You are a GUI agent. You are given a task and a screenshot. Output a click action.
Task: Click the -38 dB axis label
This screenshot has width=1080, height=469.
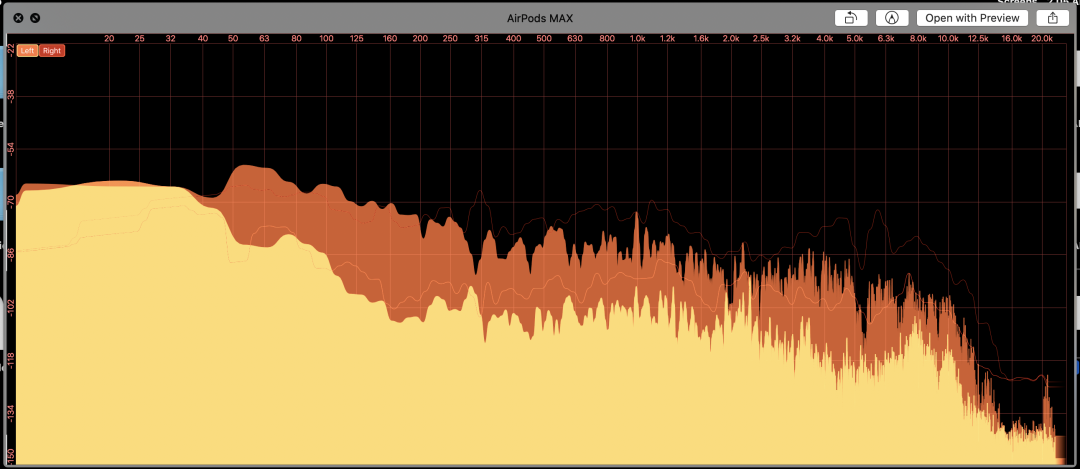pyautogui.click(x=11, y=98)
